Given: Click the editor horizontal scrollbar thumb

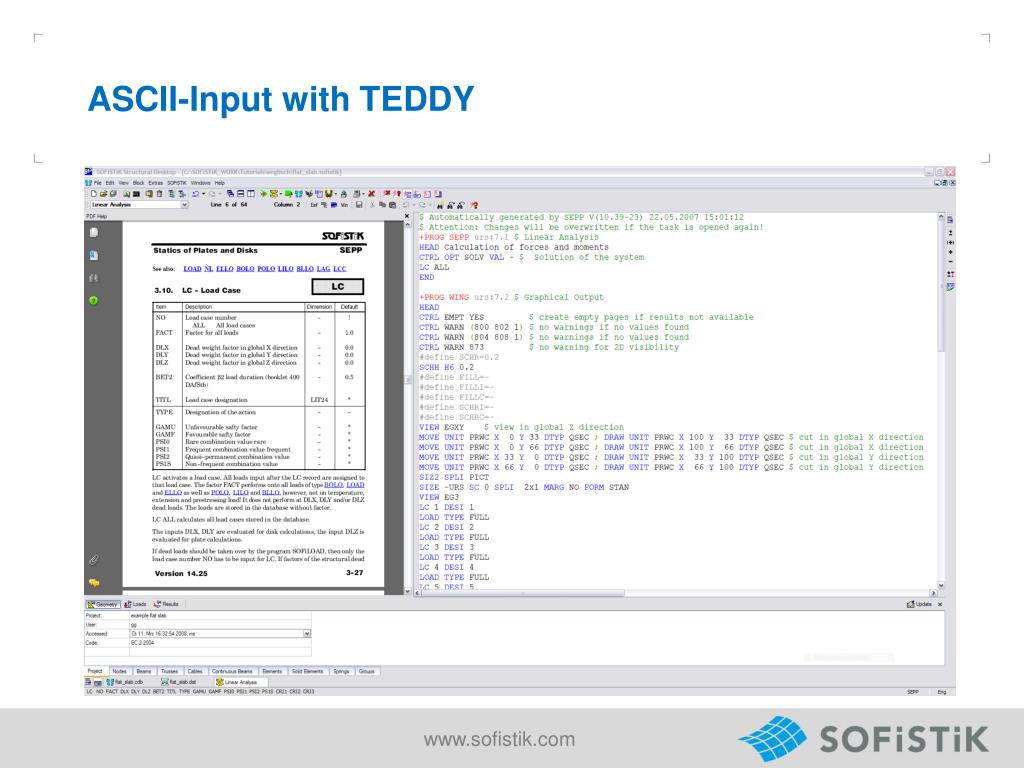Looking at the screenshot, I should coord(524,593).
